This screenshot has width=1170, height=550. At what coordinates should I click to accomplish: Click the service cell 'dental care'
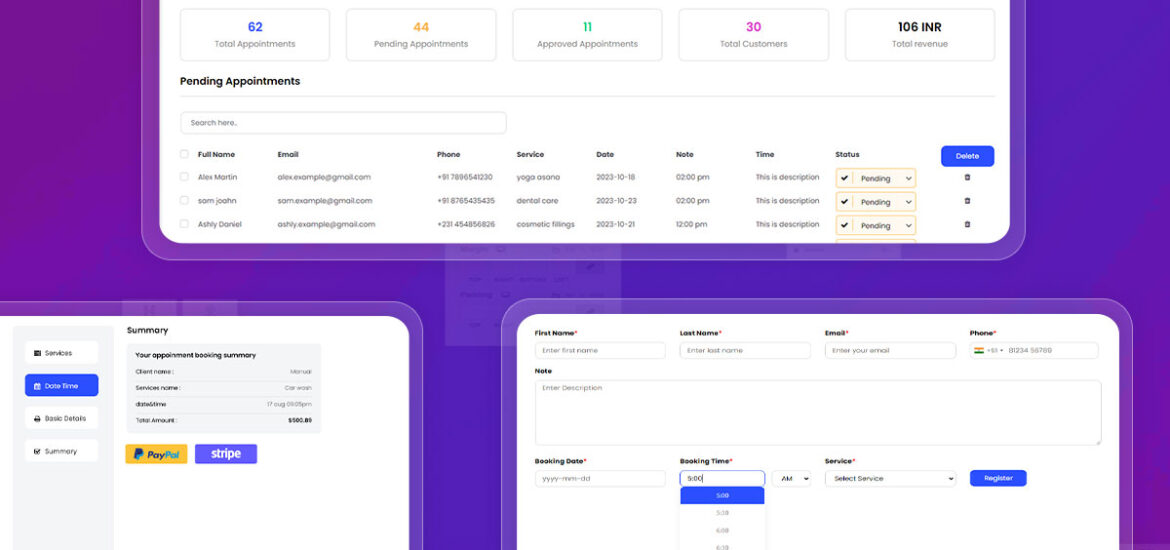(537, 201)
